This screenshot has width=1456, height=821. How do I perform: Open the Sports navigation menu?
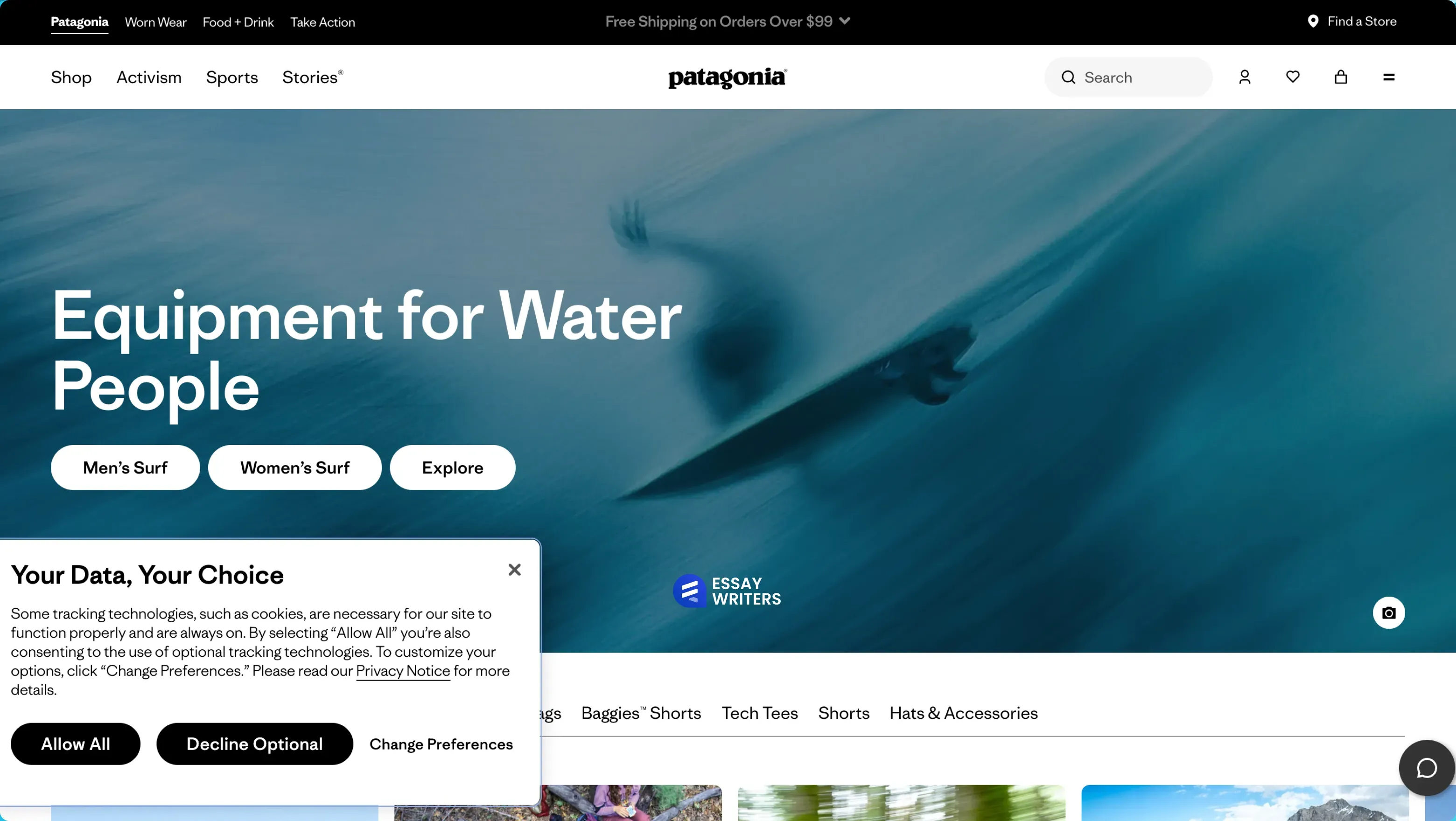232,77
